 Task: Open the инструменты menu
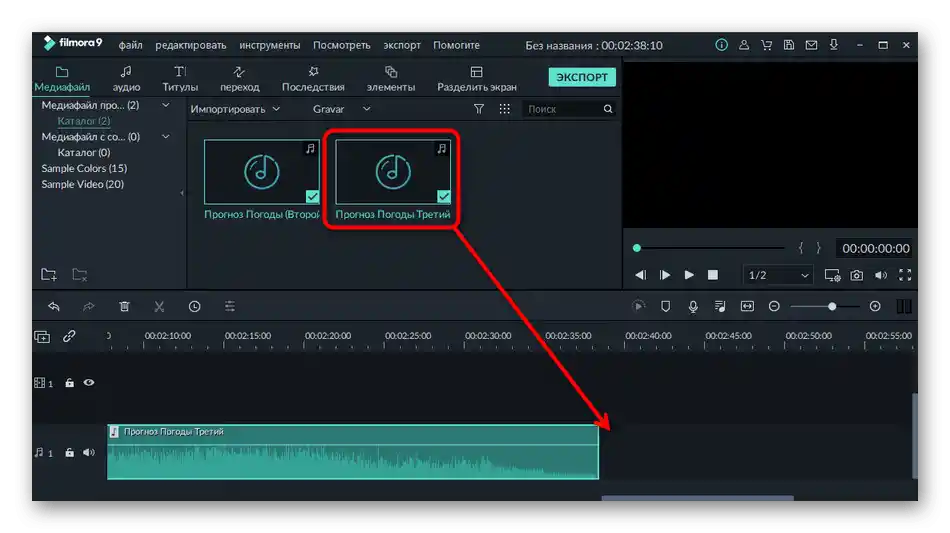[x=270, y=45]
